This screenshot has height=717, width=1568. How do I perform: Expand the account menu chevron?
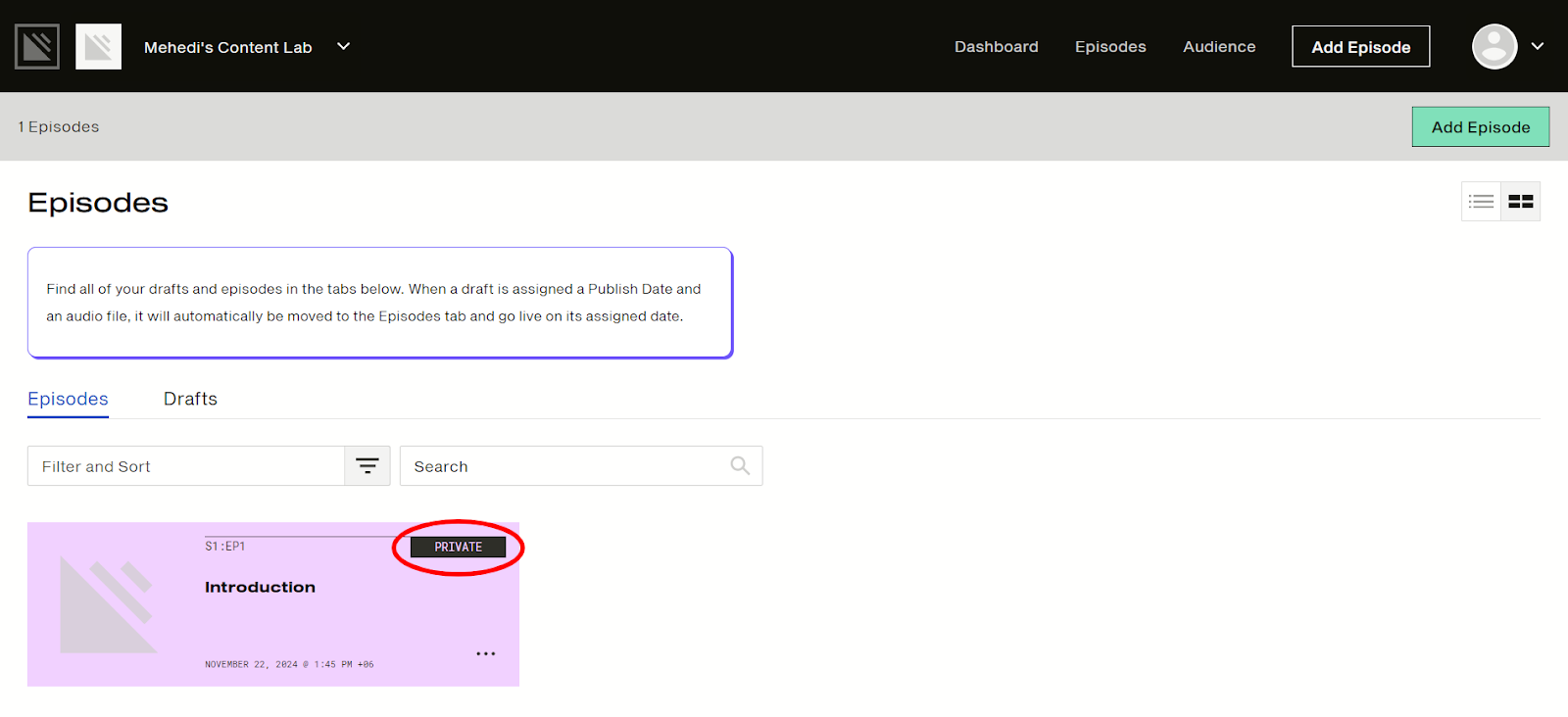pyautogui.click(x=1538, y=46)
